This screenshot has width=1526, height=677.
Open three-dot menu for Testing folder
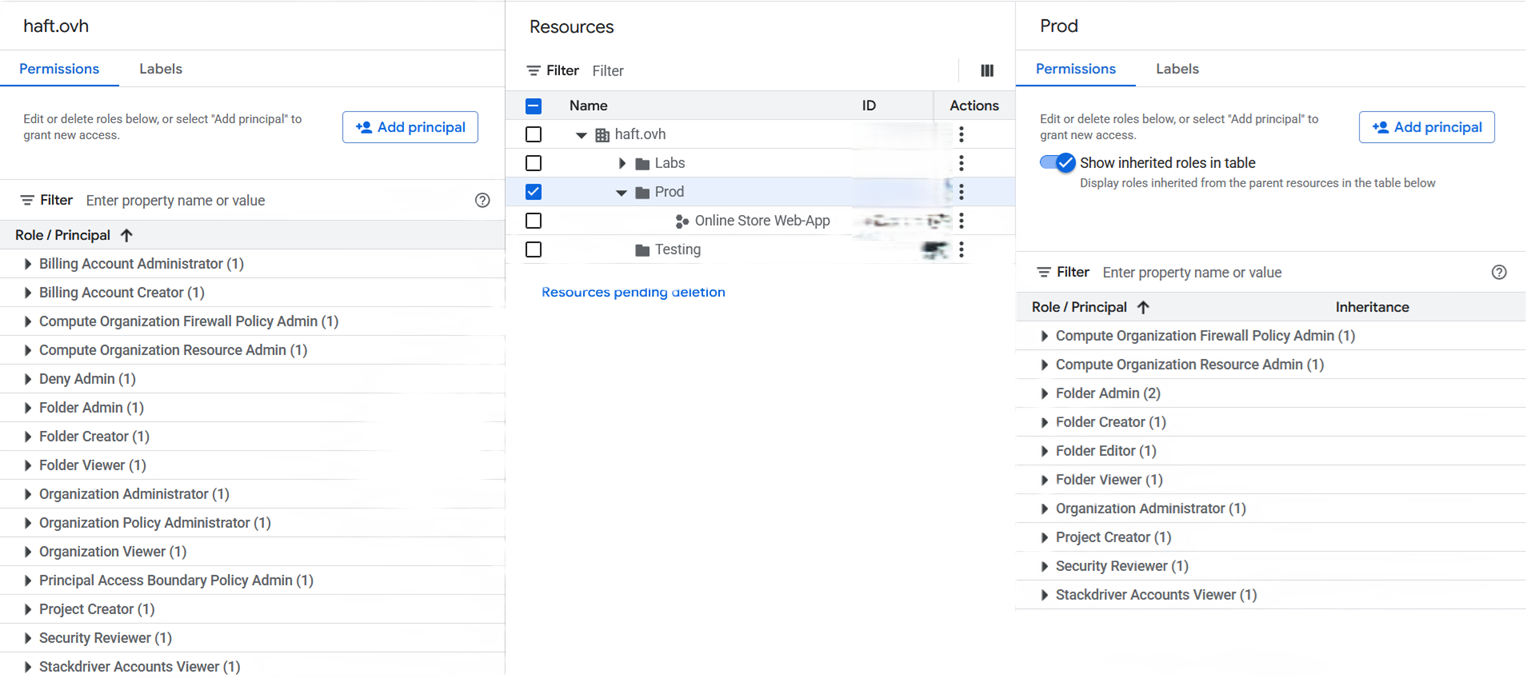961,250
